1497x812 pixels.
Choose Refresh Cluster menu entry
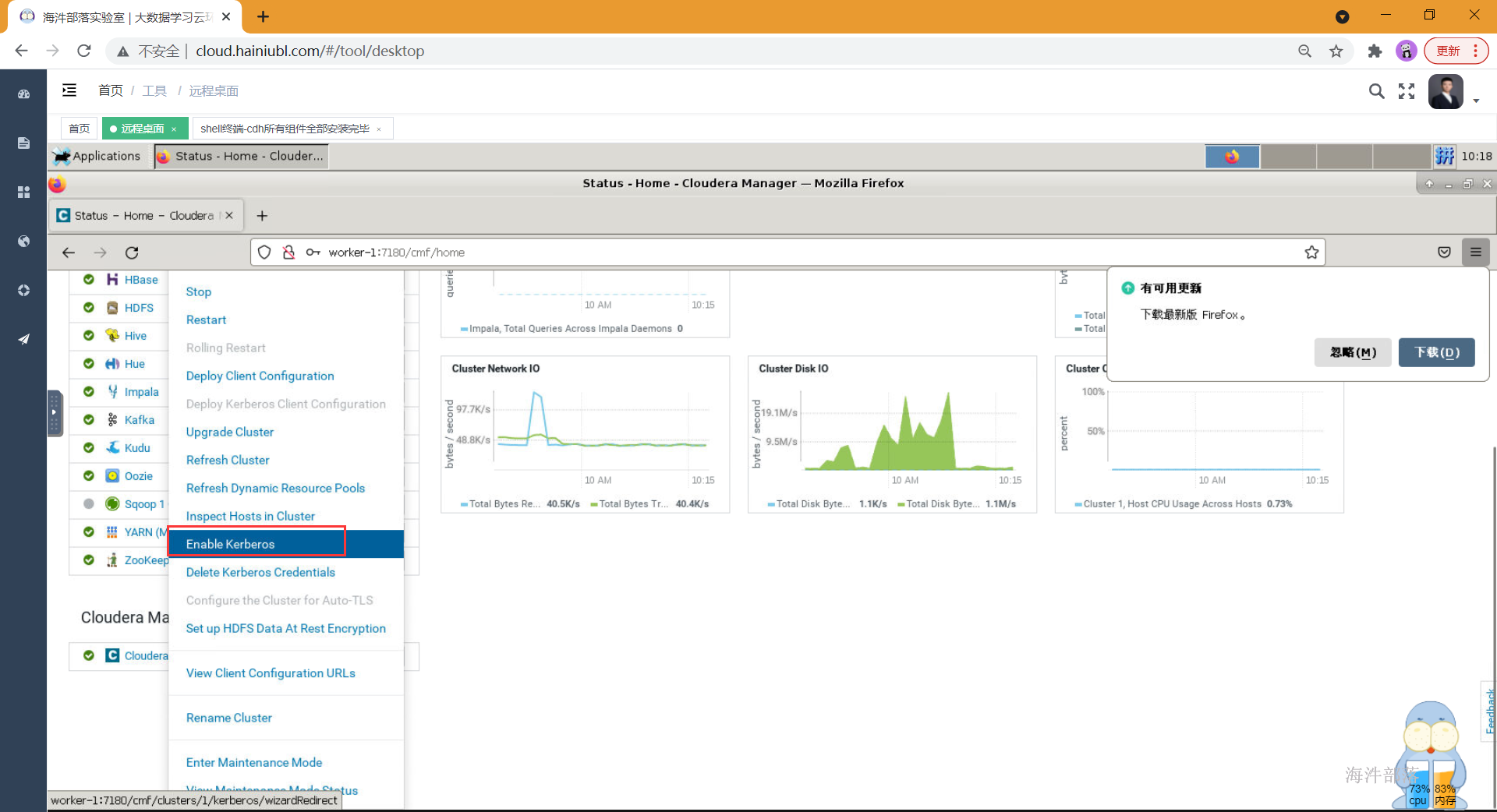click(x=228, y=460)
